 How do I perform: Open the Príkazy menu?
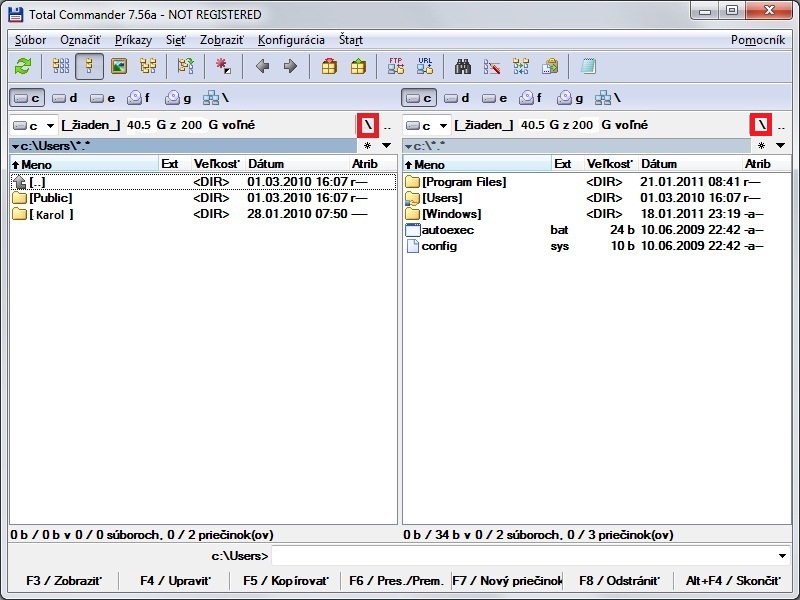(x=133, y=40)
